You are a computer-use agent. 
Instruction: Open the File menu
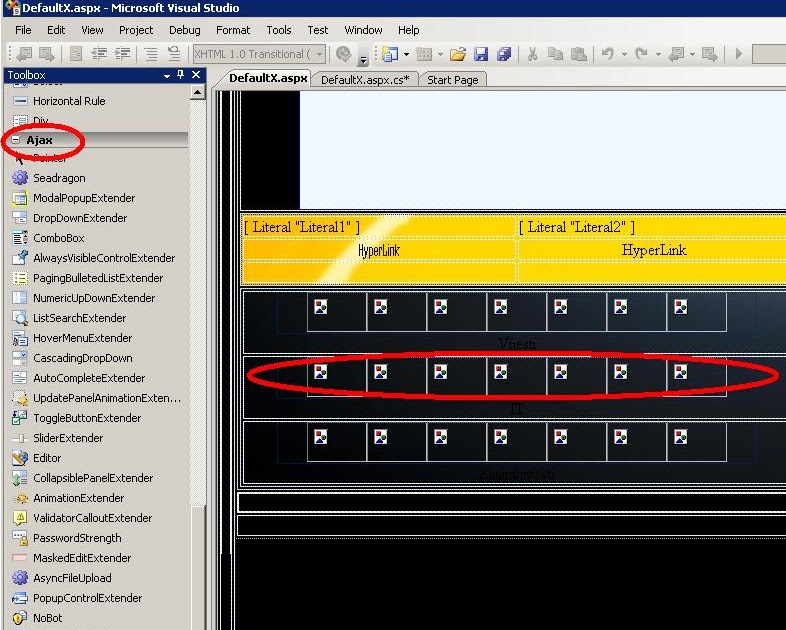(x=23, y=30)
